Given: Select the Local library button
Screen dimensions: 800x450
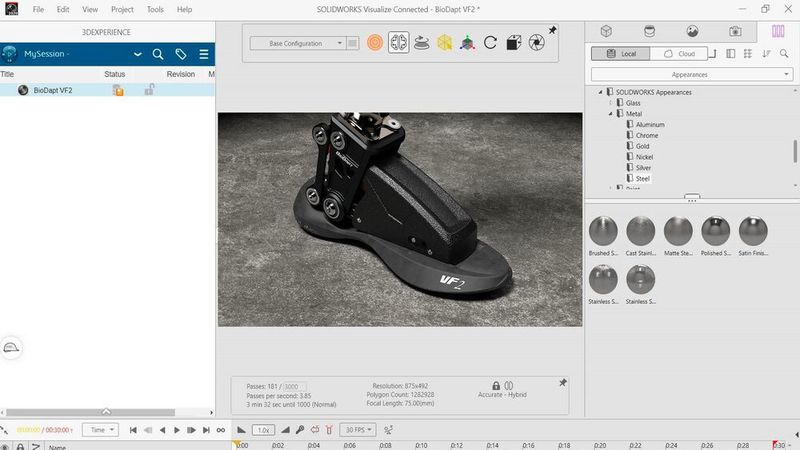Looking at the screenshot, I should pos(621,54).
